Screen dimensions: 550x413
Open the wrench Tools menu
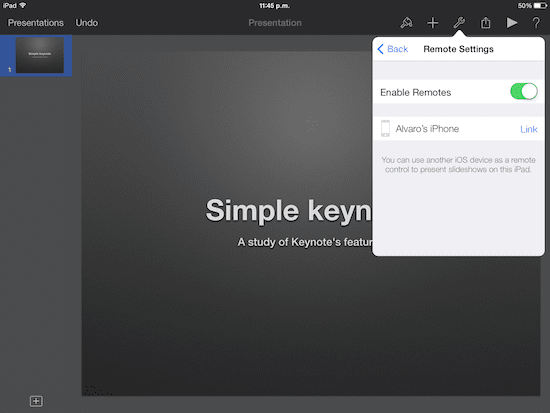pyautogui.click(x=459, y=23)
